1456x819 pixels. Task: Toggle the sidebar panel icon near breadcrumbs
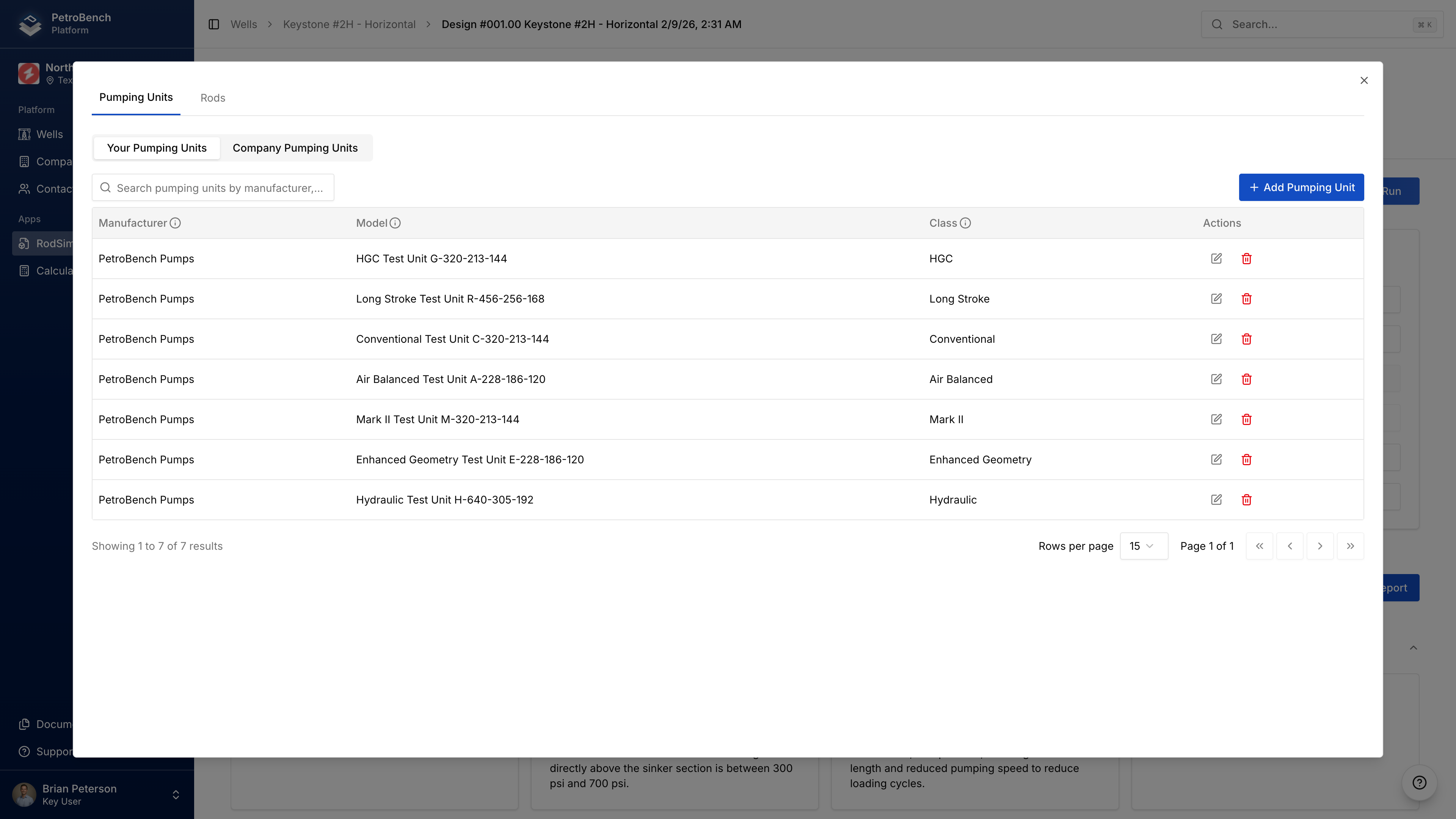[213, 24]
